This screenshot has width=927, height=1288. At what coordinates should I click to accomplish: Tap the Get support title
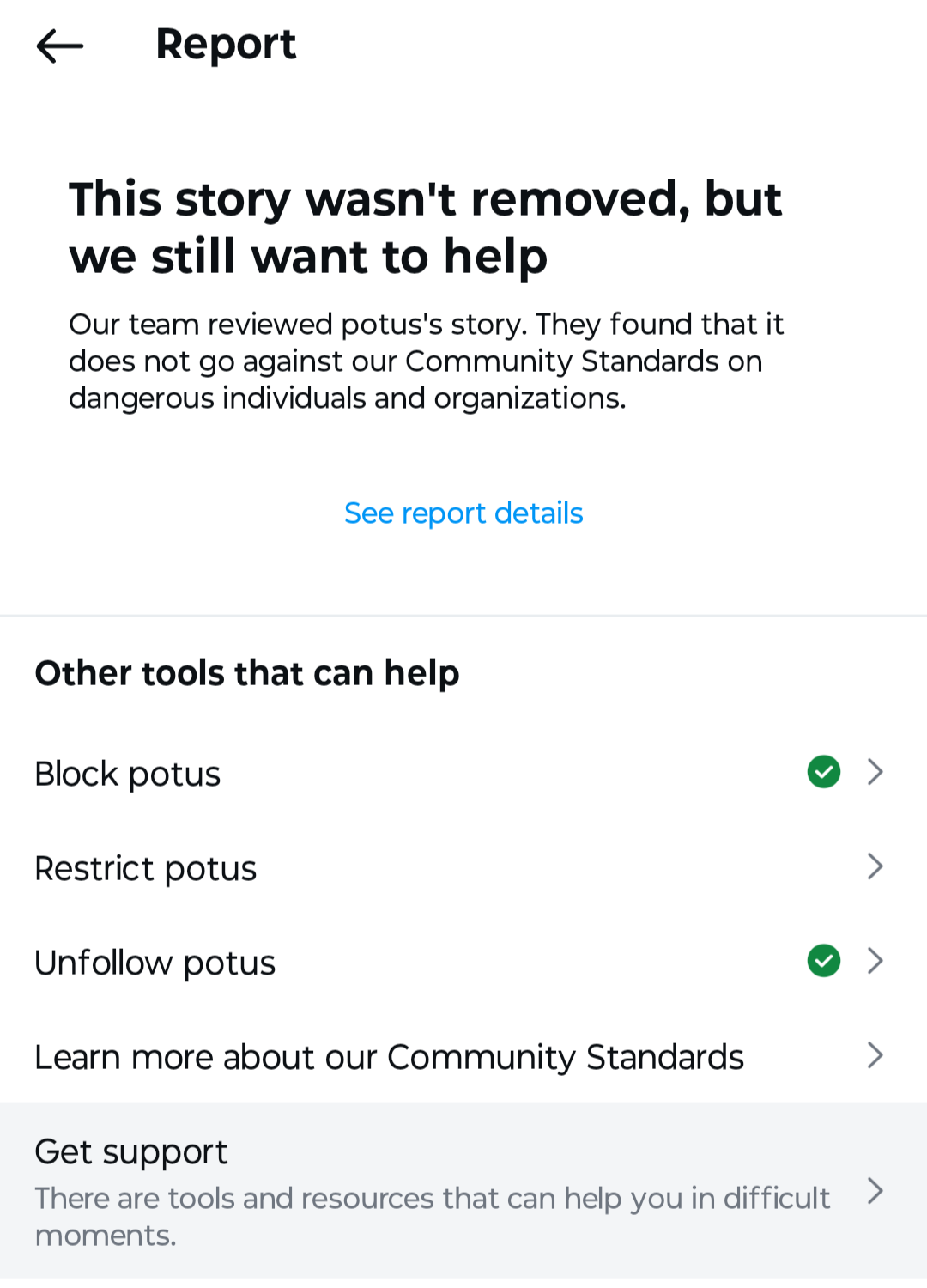(131, 1151)
